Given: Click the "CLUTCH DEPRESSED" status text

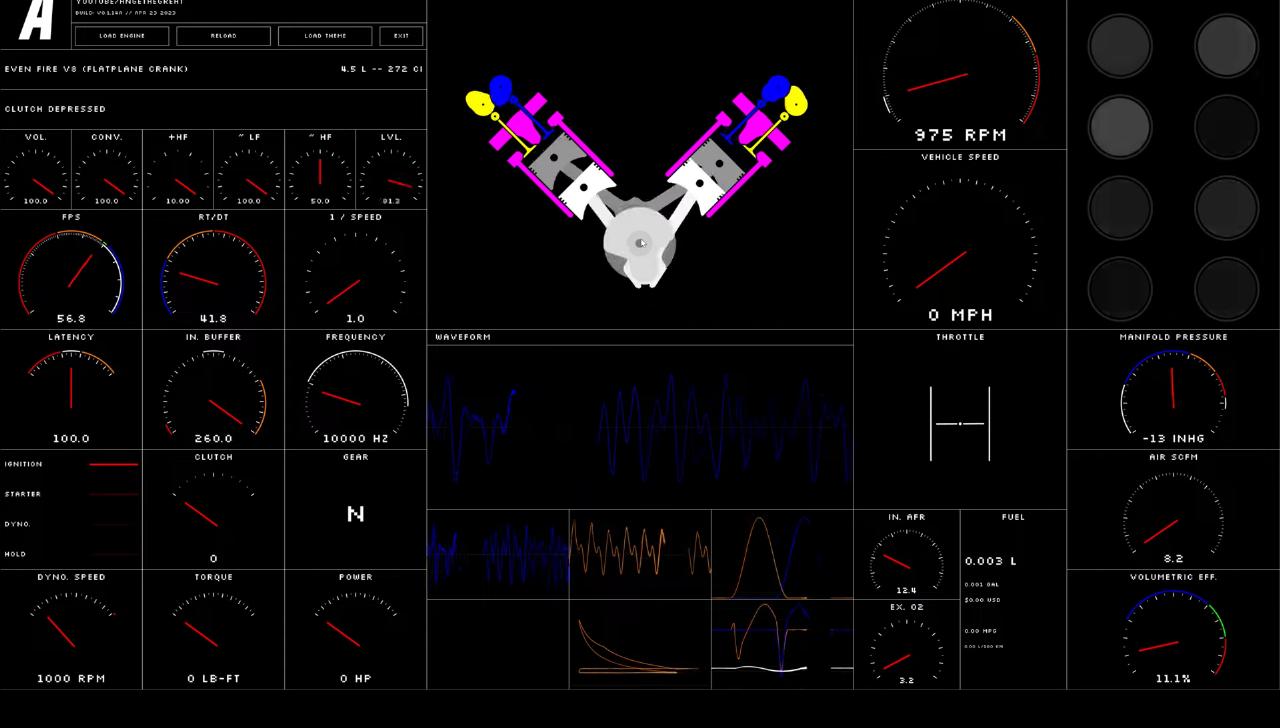Looking at the screenshot, I should tap(55, 109).
